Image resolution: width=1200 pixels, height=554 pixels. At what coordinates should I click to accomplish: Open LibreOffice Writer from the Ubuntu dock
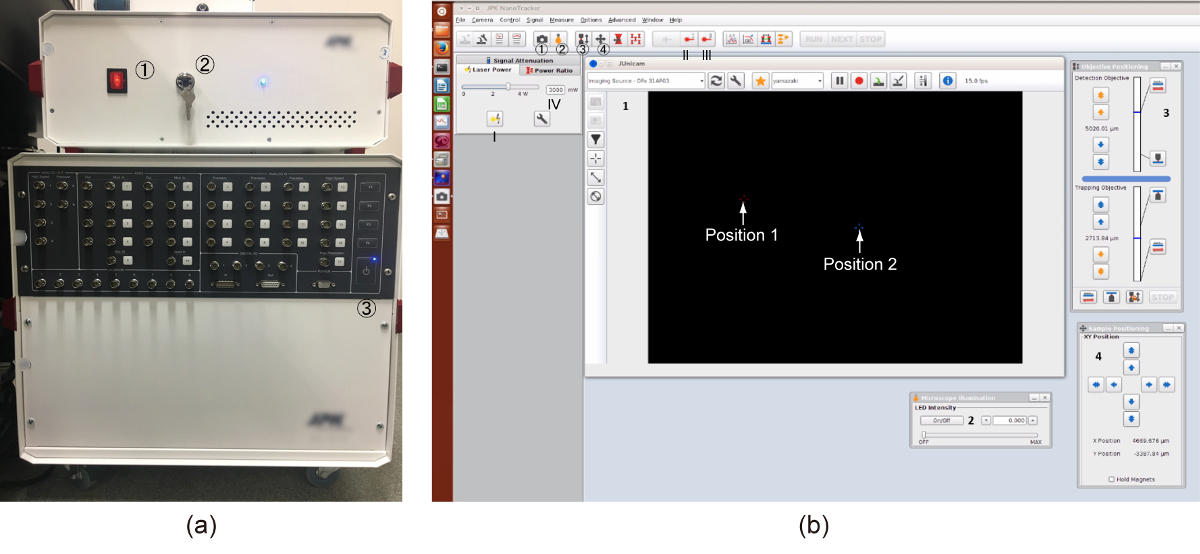click(x=441, y=85)
